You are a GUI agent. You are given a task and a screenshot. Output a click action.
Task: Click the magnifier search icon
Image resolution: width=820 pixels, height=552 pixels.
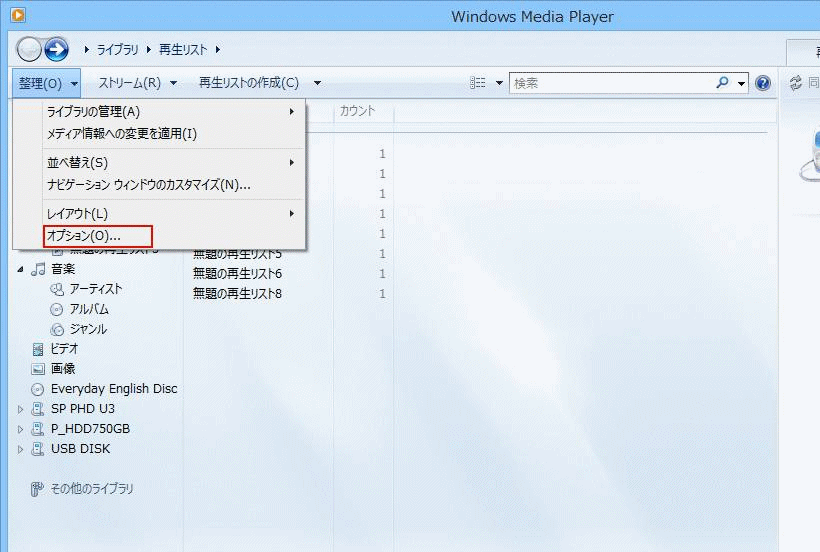(x=723, y=83)
